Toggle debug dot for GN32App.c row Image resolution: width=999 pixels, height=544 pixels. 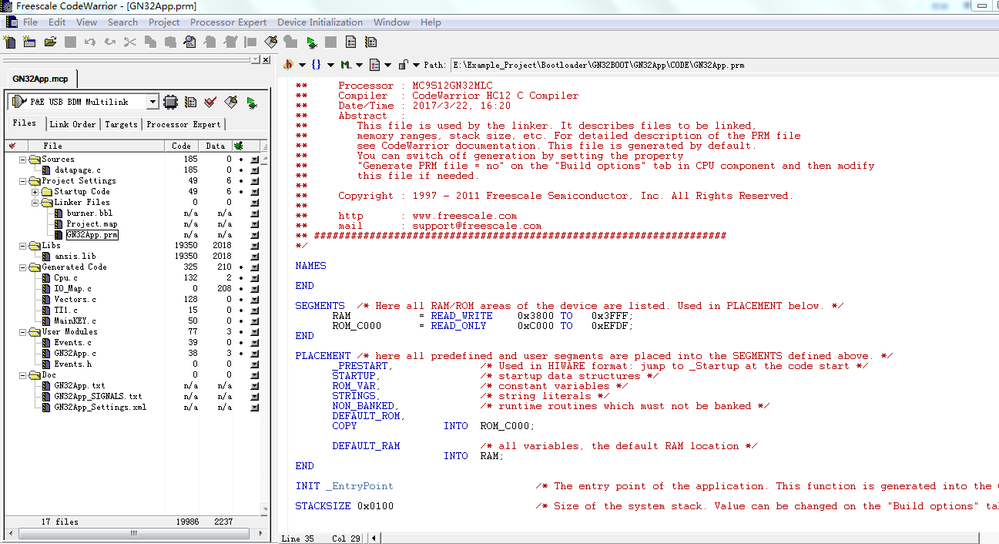click(241, 354)
